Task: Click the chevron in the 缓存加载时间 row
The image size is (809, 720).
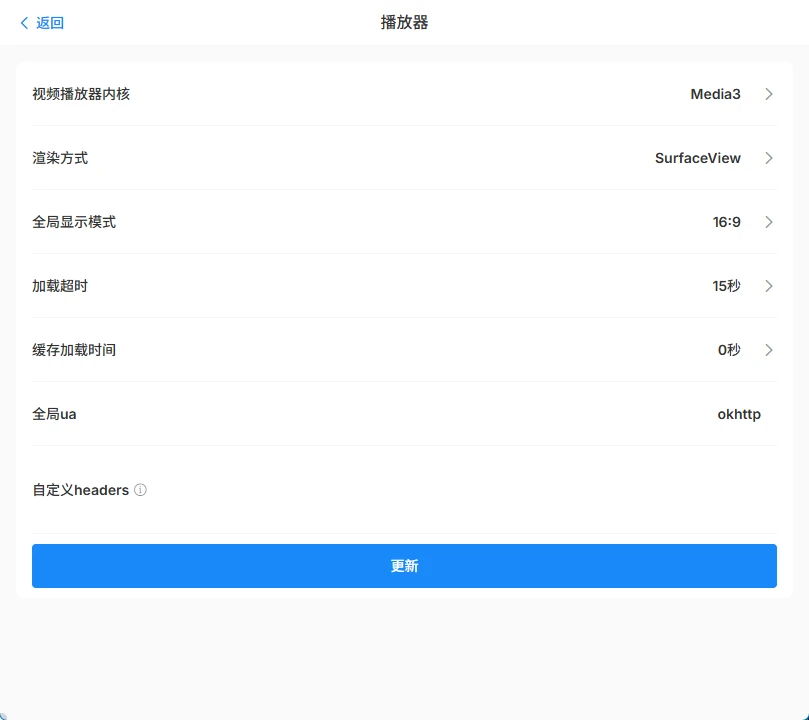Action: [x=769, y=350]
